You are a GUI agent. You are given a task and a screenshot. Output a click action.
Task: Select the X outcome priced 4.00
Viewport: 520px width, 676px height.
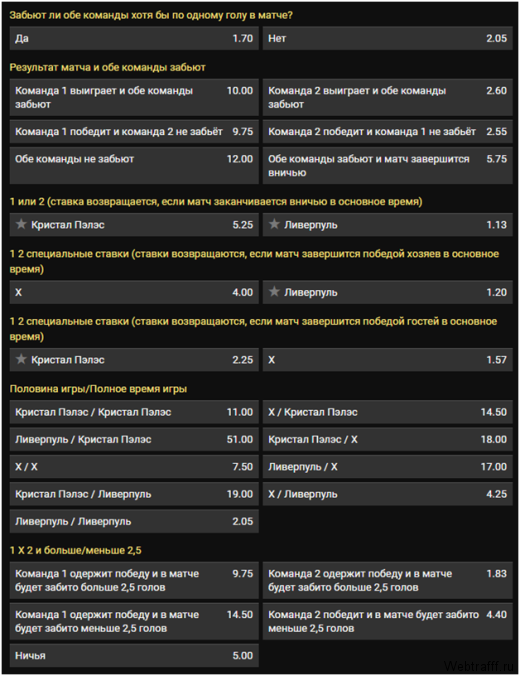click(x=134, y=292)
